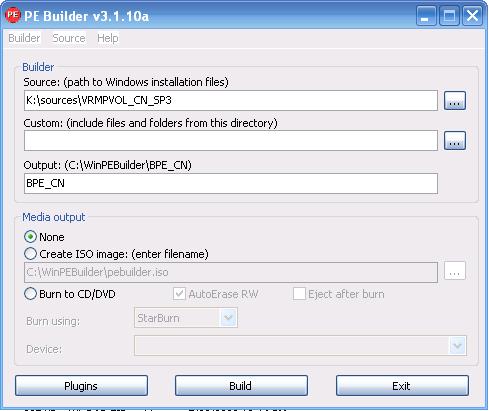489x411 pixels.
Task: Open the Builder menu
Action: [24, 38]
